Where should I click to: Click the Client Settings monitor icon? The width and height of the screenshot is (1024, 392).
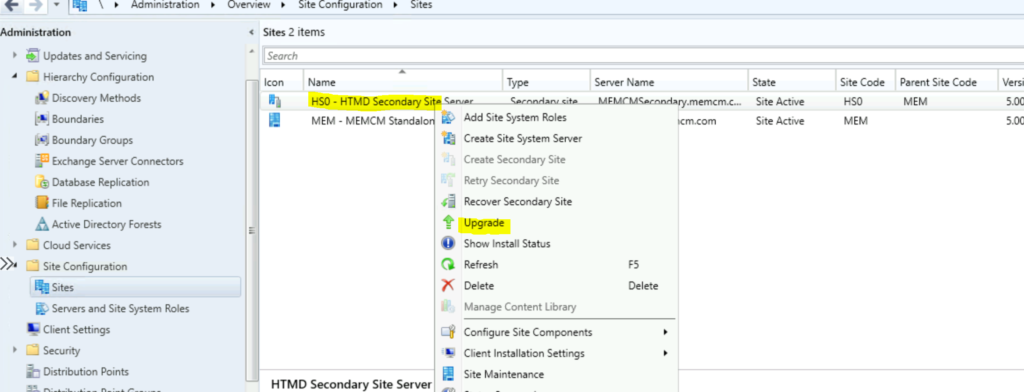[33, 329]
